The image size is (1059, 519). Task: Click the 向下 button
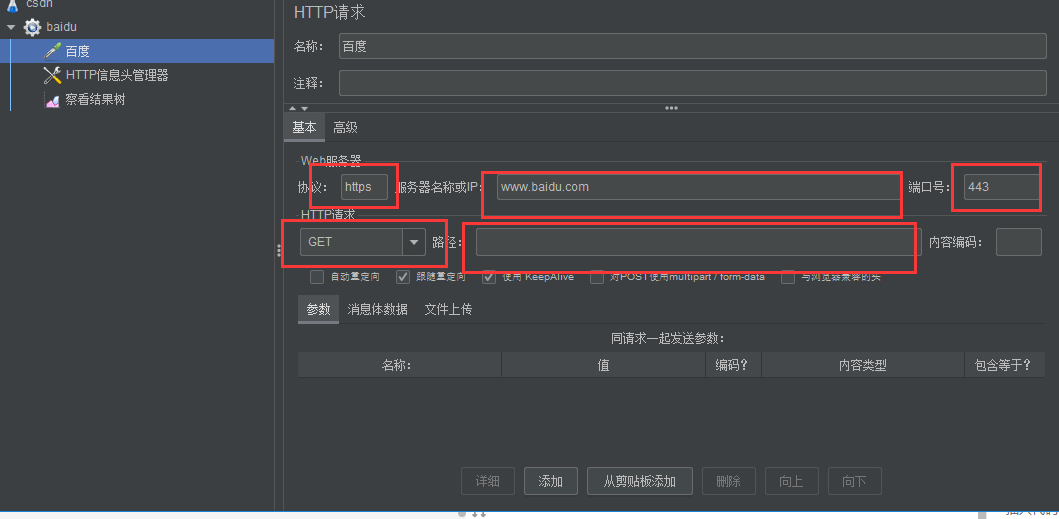(854, 481)
